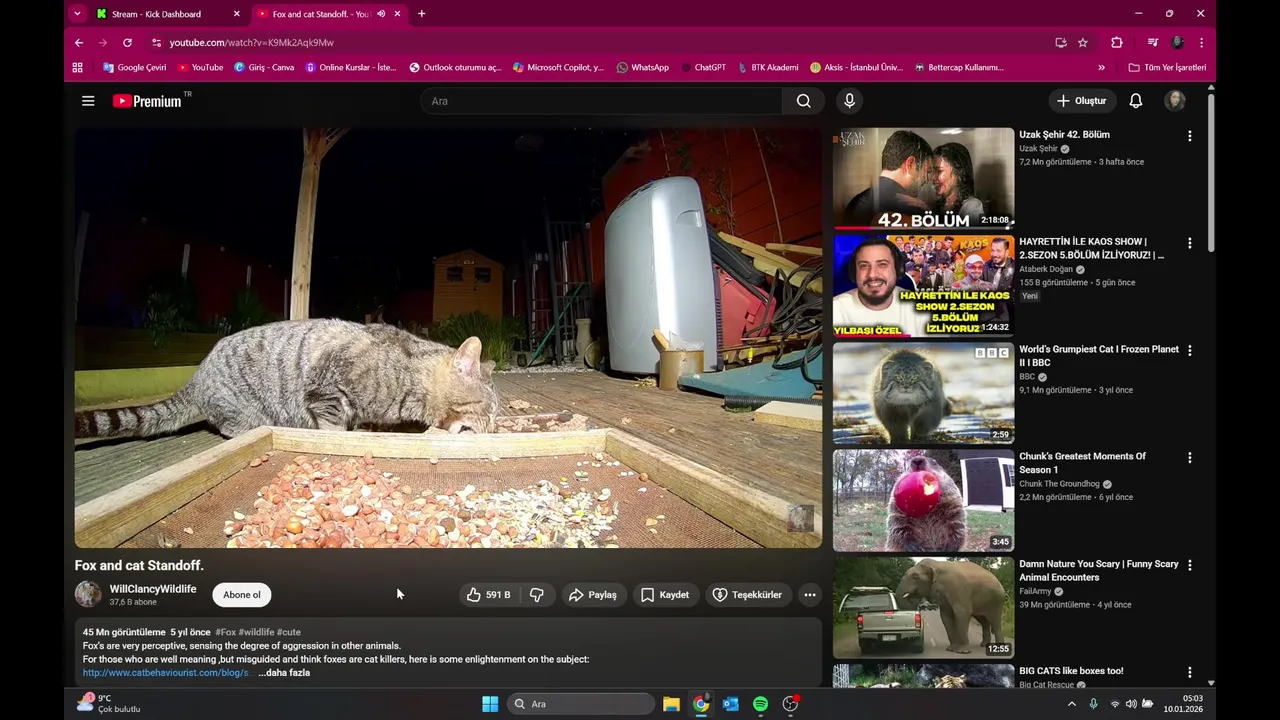1280x720 pixels.
Task: Open options for Uzak Şehir 42. Bölüm
Action: click(x=1189, y=136)
